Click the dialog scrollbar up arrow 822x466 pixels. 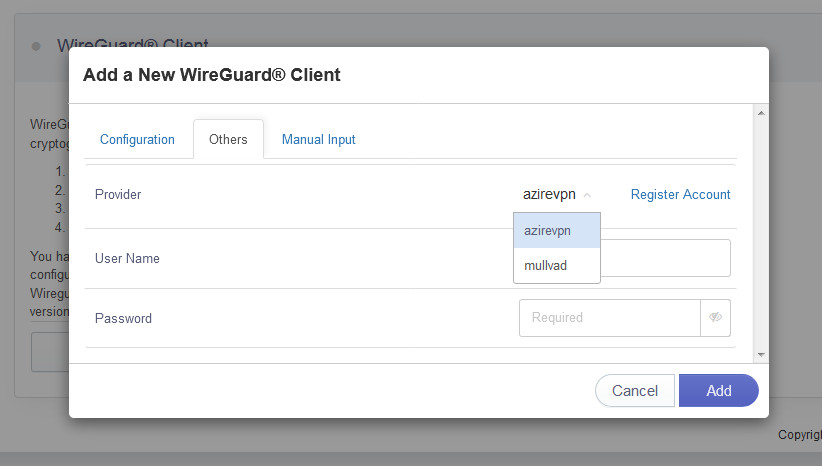coord(761,113)
